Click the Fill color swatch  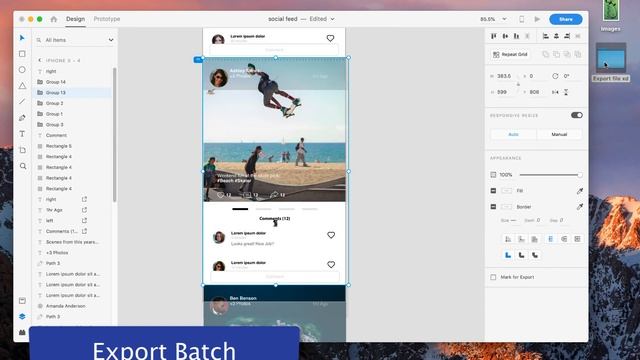(x=507, y=191)
